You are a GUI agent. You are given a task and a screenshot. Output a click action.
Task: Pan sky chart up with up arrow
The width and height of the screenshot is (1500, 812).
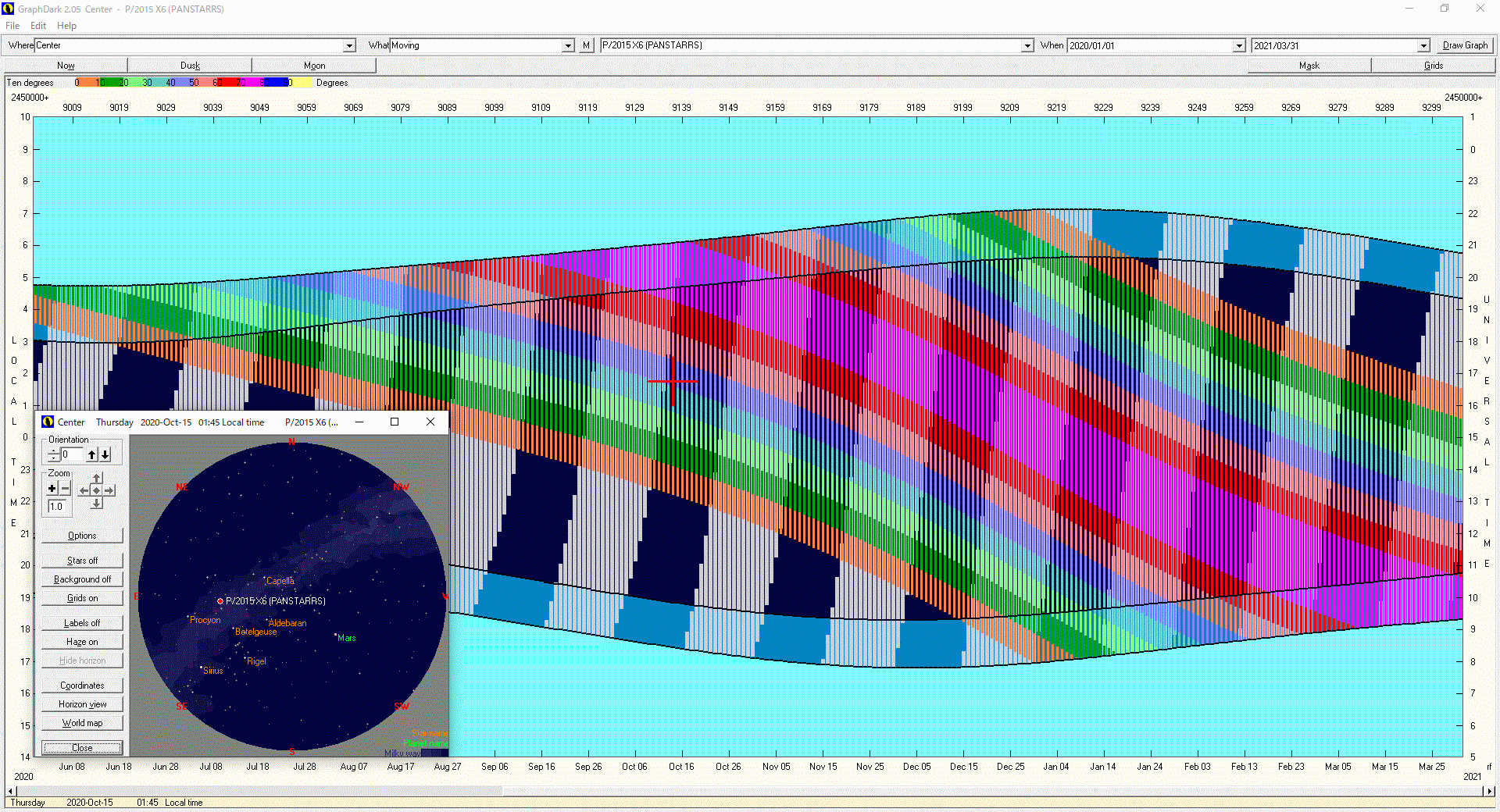(x=96, y=478)
